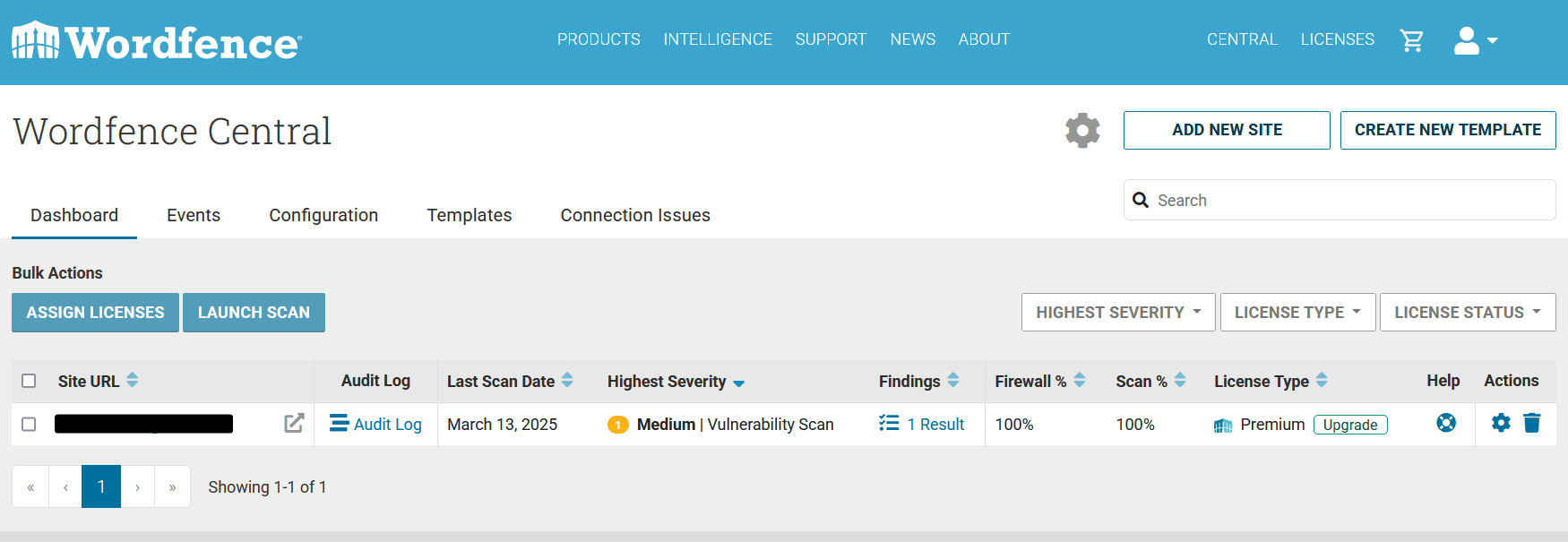The height and width of the screenshot is (542, 1568).
Task: Click the orange severity badge
Action: coord(617,425)
